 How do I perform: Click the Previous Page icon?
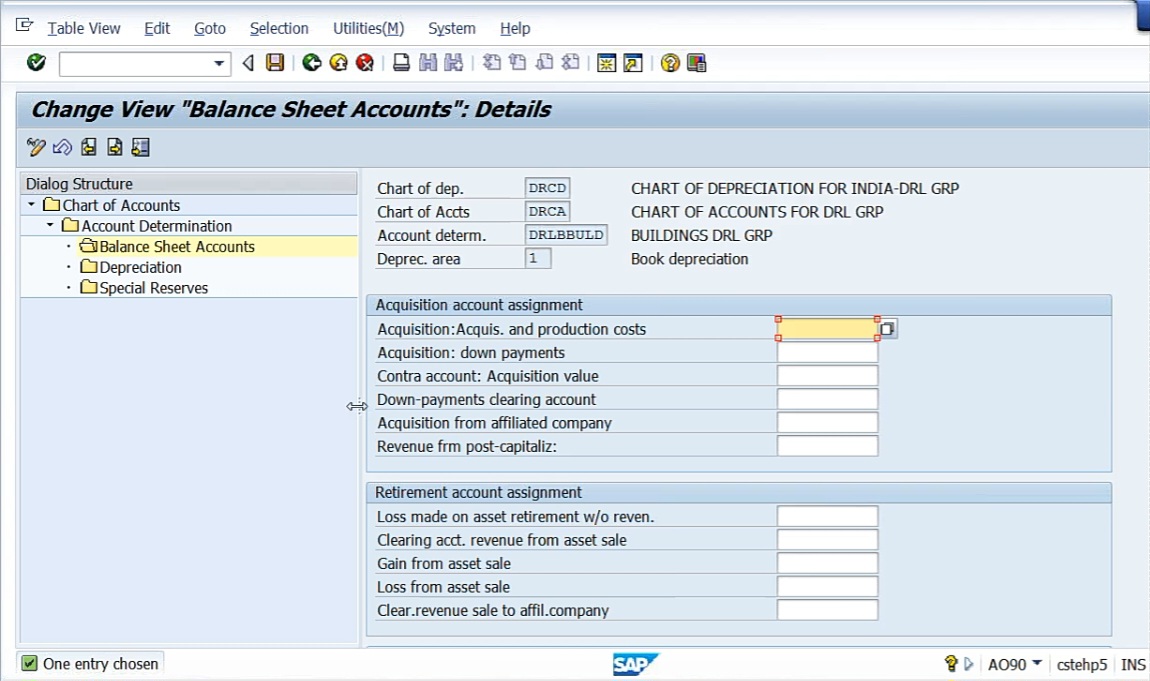coord(518,63)
